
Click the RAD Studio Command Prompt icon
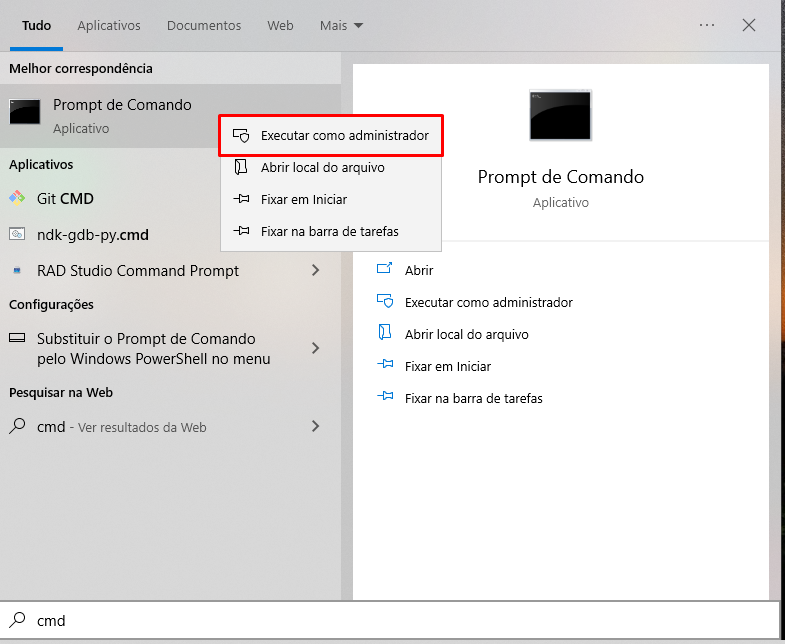click(x=17, y=270)
